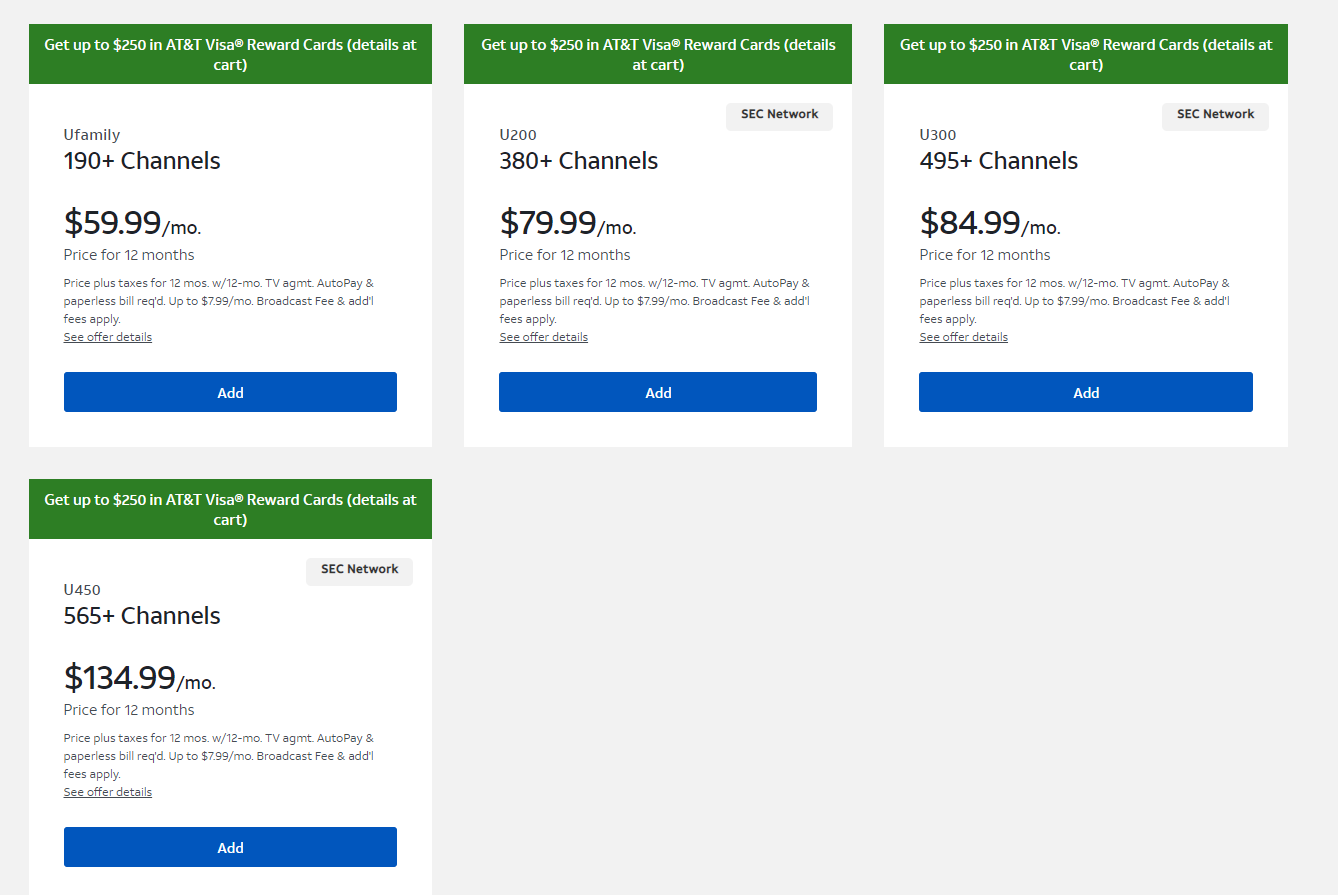Add the U450 565+ Channels plan
Image resolution: width=1338 pixels, height=895 pixels.
pyautogui.click(x=230, y=847)
